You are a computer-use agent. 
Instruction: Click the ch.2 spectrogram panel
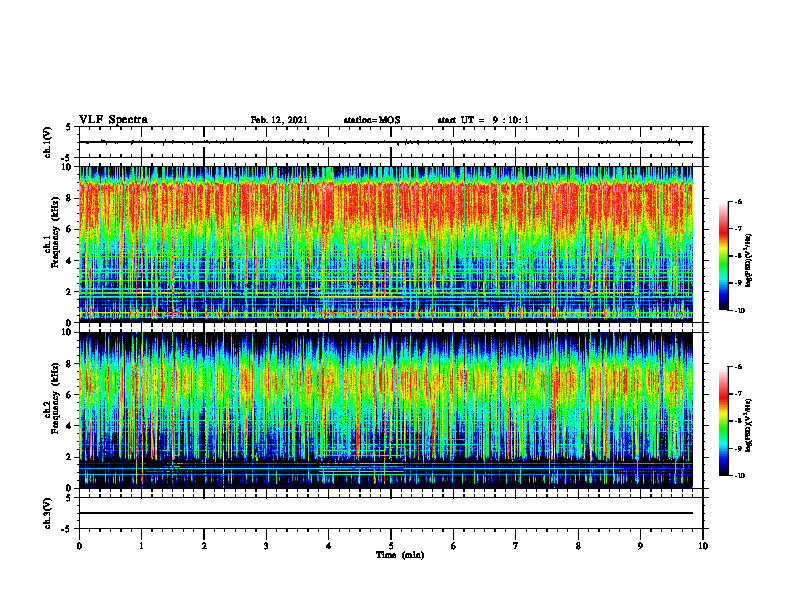386,410
